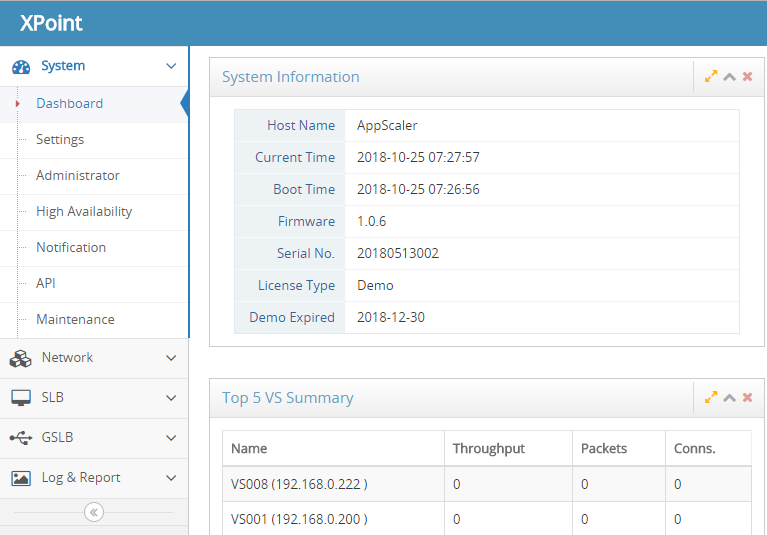
Task: Open the High Availability page
Action: click(x=84, y=212)
